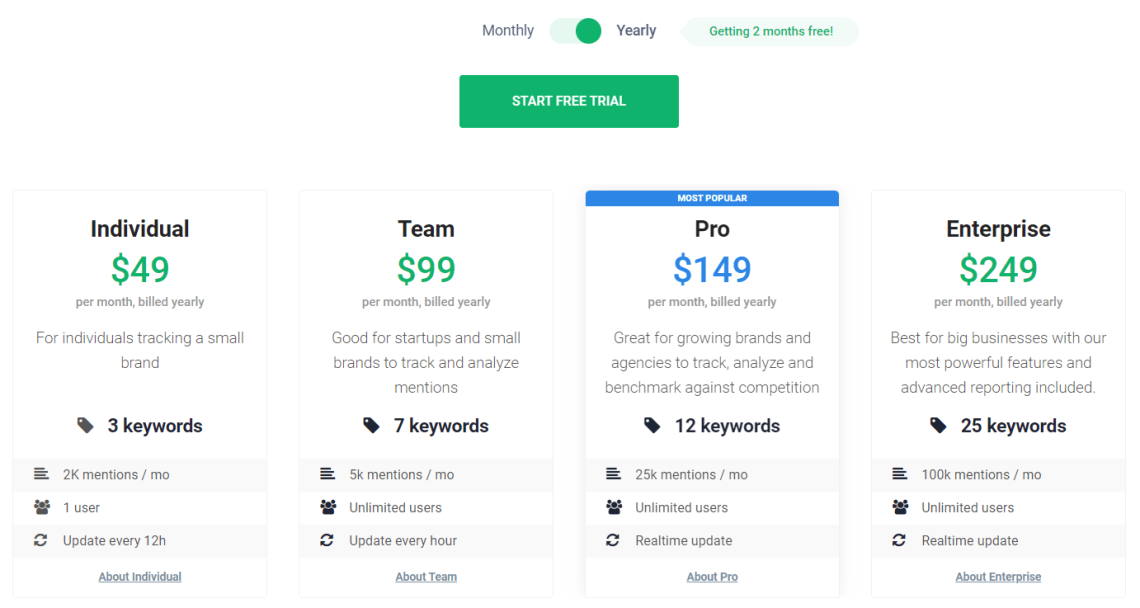Click the Getting 2 months free badge
1140x608 pixels.
click(771, 31)
